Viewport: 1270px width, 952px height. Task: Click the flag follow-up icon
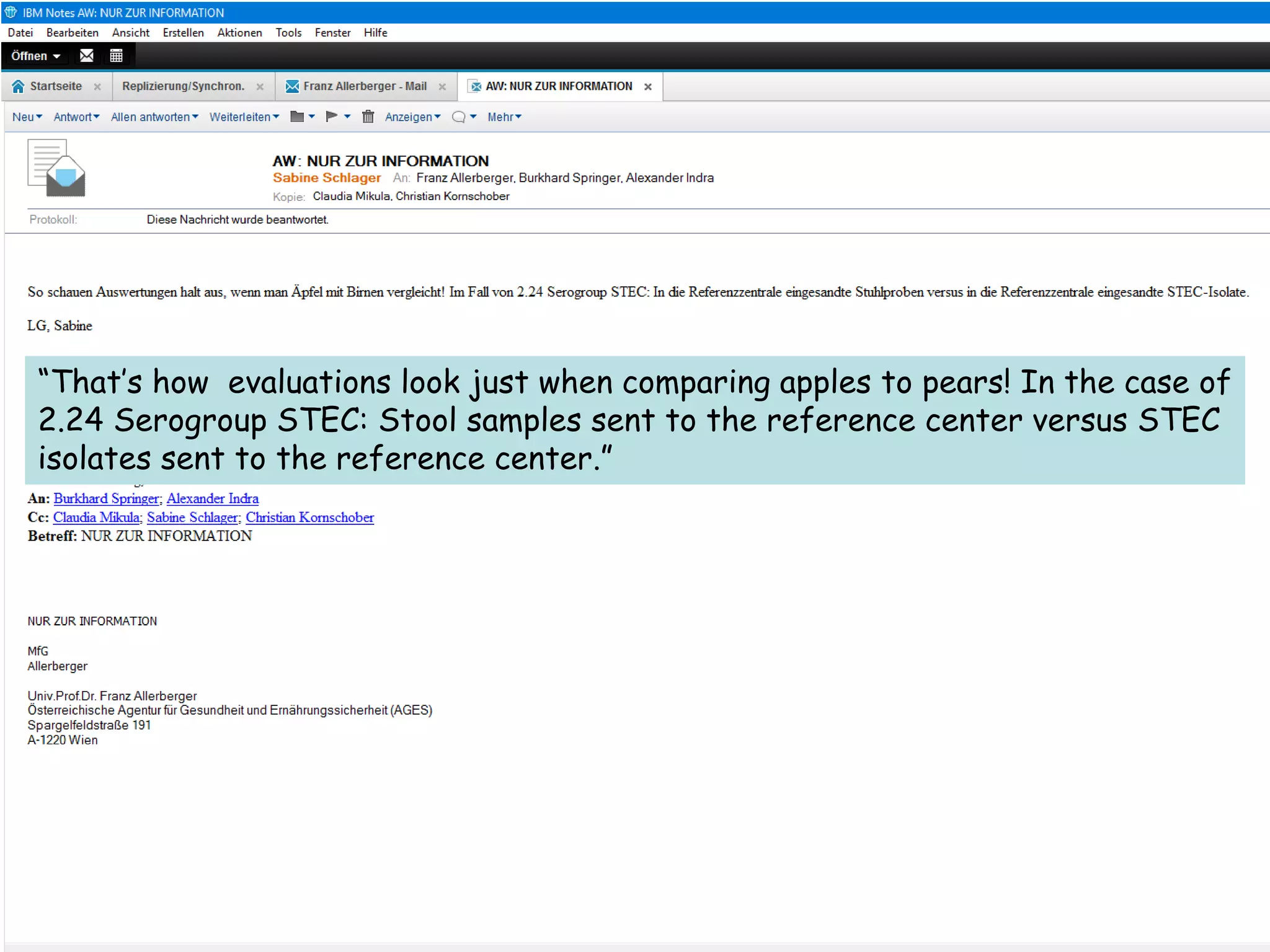(332, 117)
